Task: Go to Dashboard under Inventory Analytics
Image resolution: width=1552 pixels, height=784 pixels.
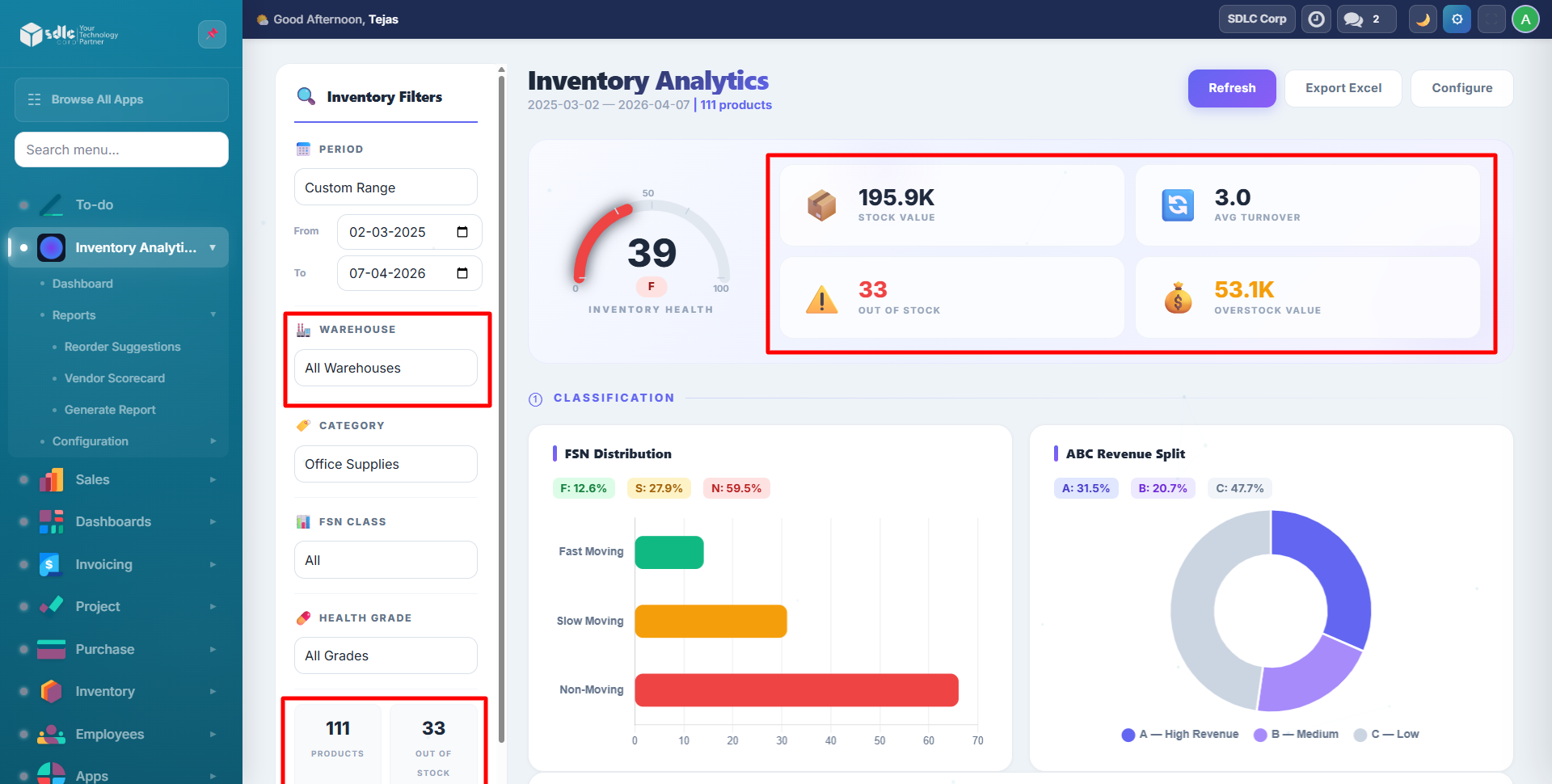Action: click(x=82, y=284)
